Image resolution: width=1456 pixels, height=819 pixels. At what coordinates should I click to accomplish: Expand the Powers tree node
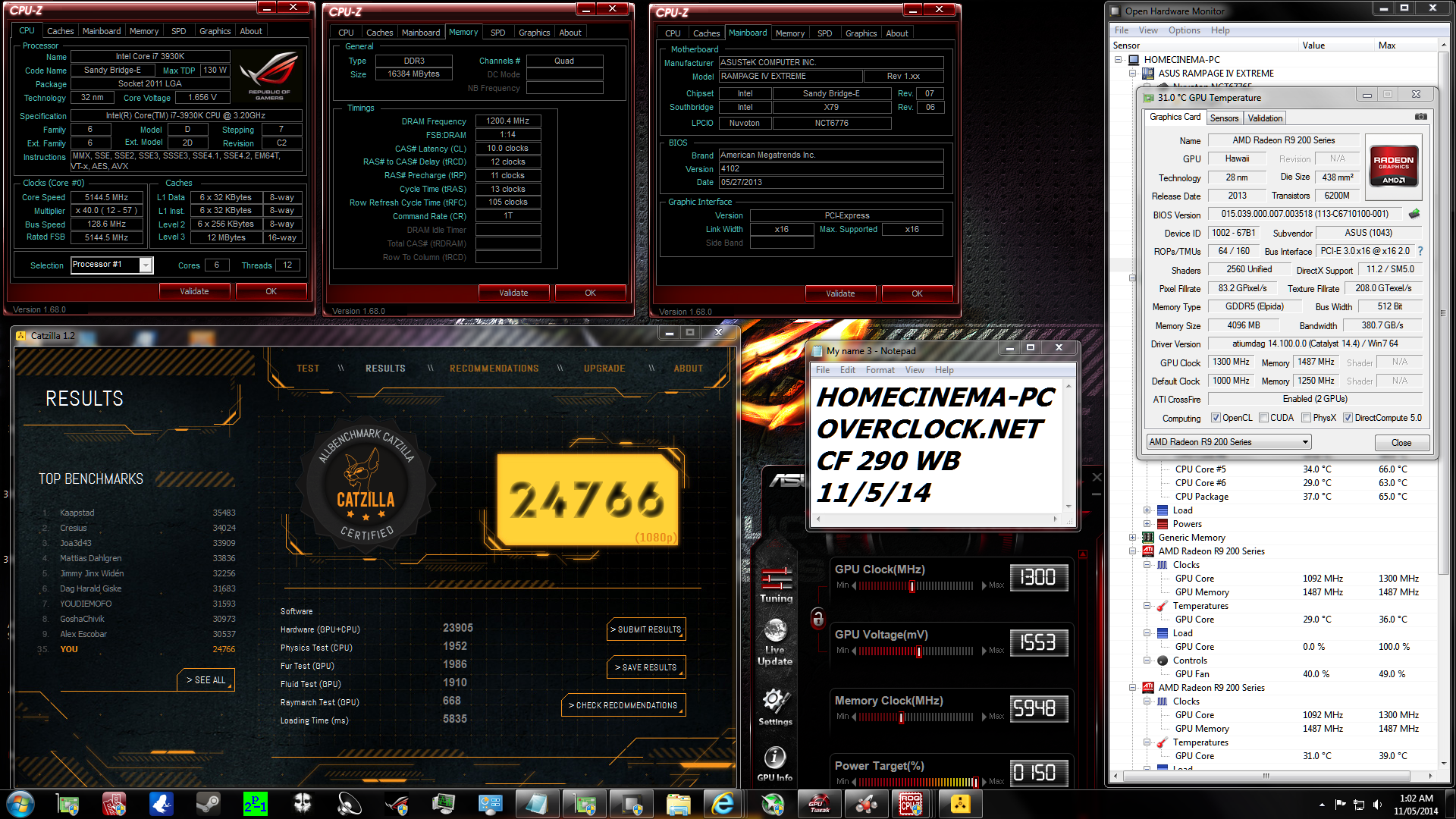(x=1147, y=524)
